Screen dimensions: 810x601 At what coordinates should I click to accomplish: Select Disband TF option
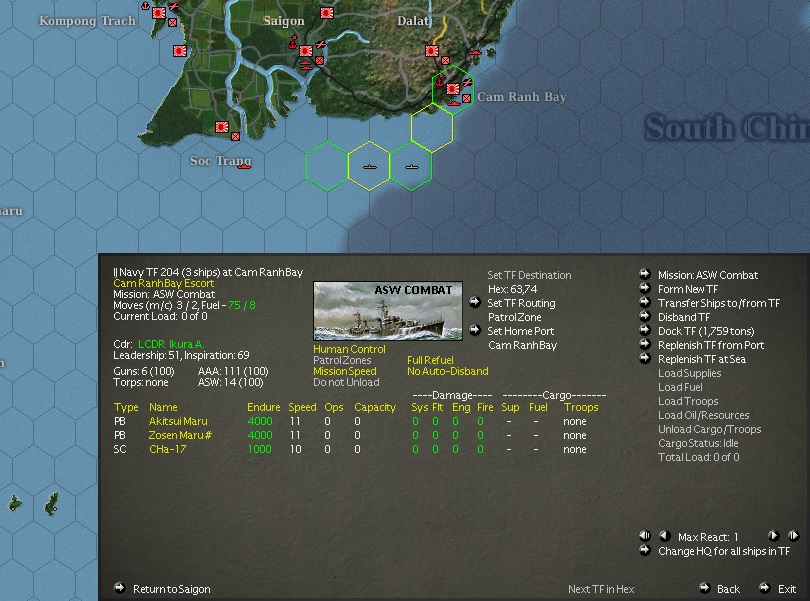point(684,317)
